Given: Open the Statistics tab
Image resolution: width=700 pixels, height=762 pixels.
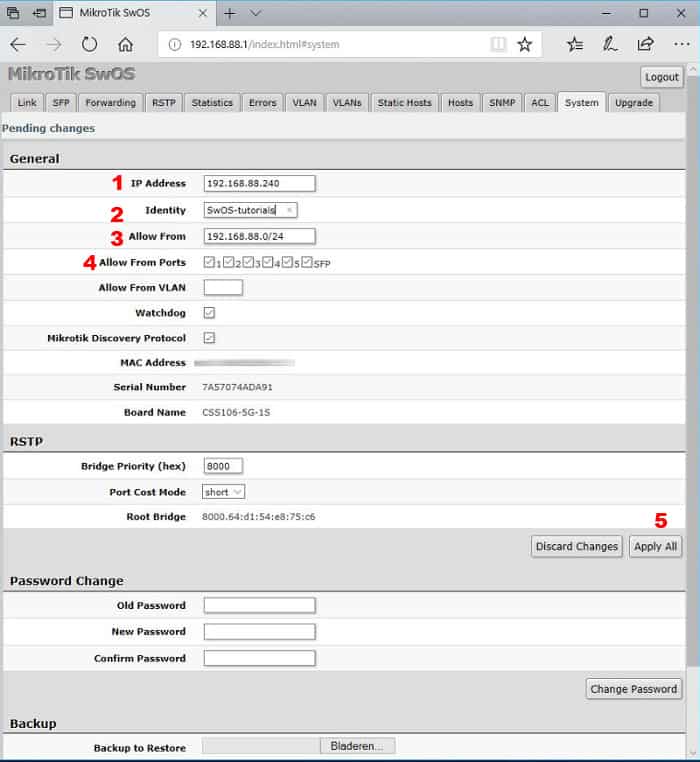Looking at the screenshot, I should tap(212, 103).
